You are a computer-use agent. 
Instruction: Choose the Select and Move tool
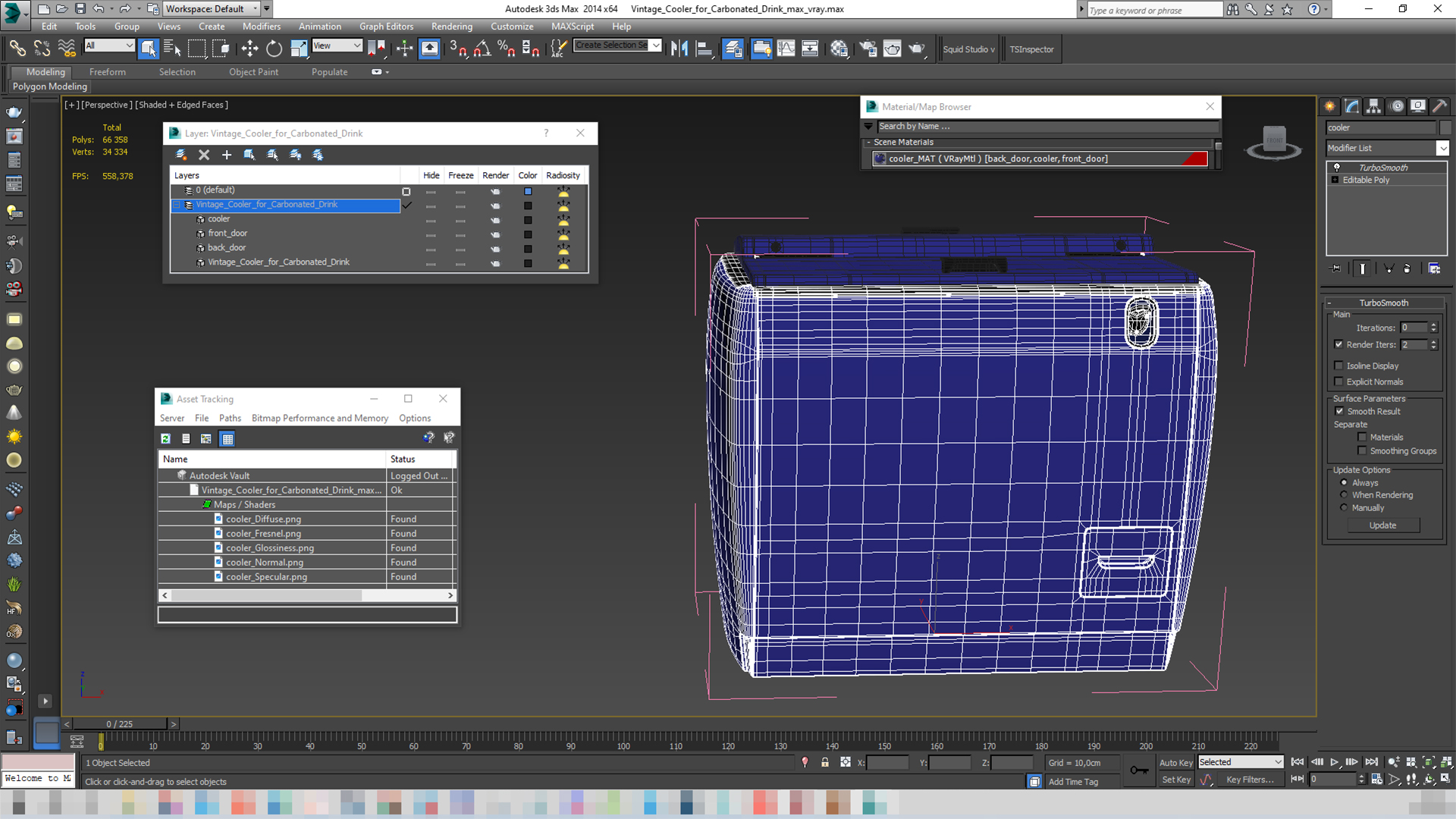(249, 49)
